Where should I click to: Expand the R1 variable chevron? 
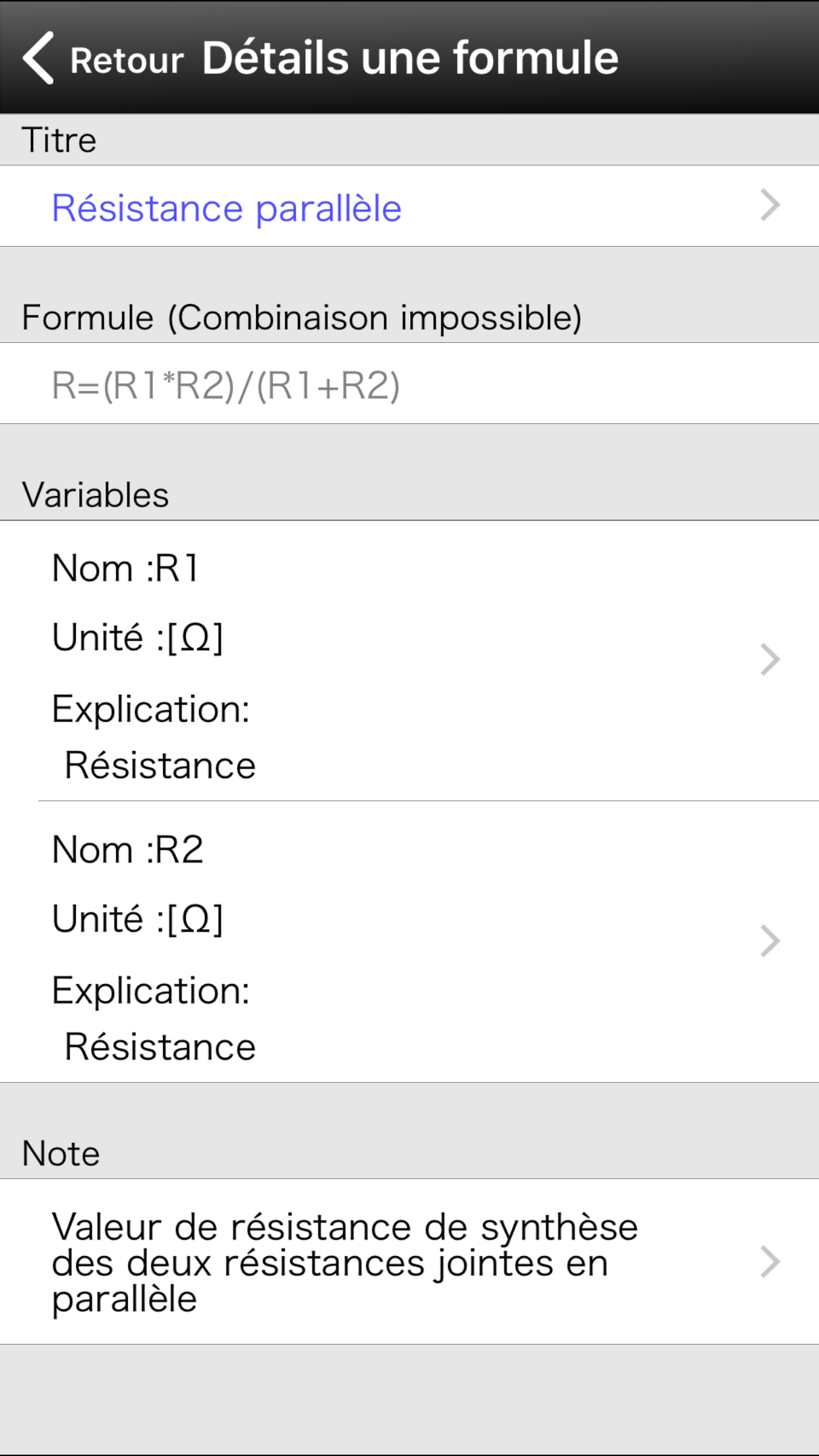pos(770,659)
